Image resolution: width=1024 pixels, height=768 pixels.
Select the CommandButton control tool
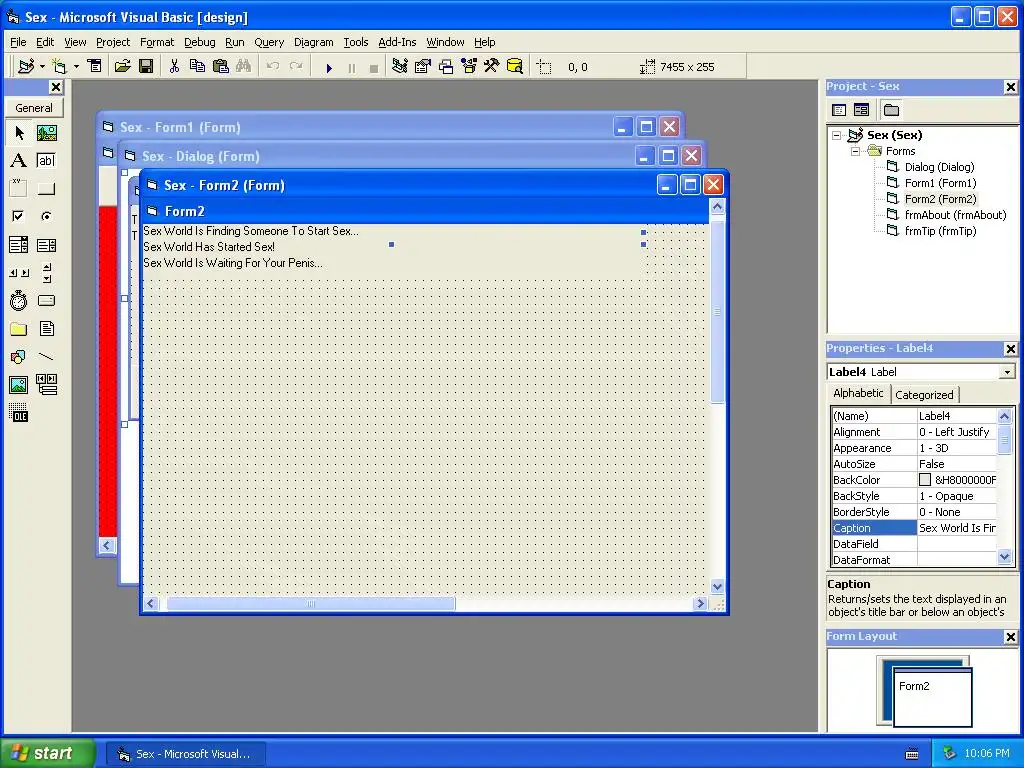pyautogui.click(x=46, y=189)
